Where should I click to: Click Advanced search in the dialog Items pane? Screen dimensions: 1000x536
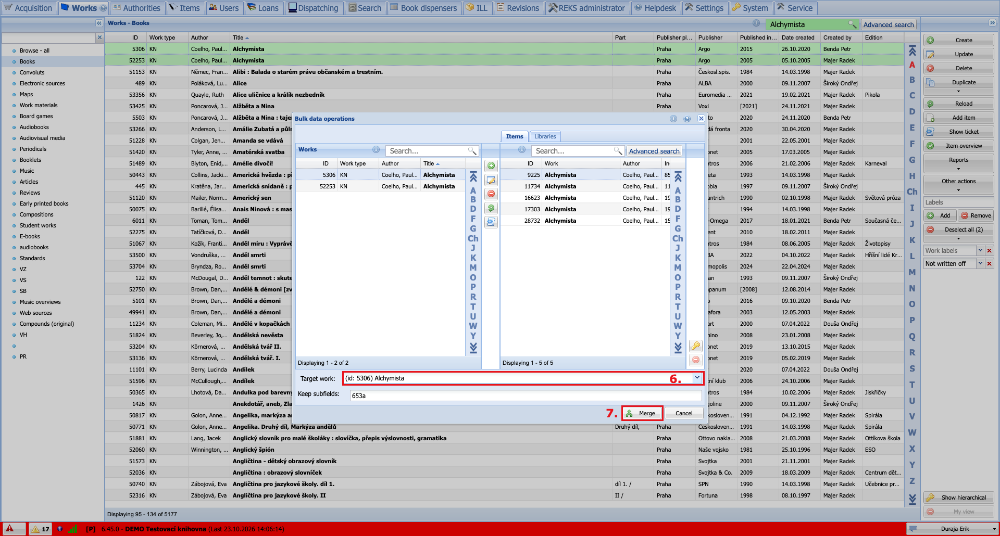pos(654,151)
